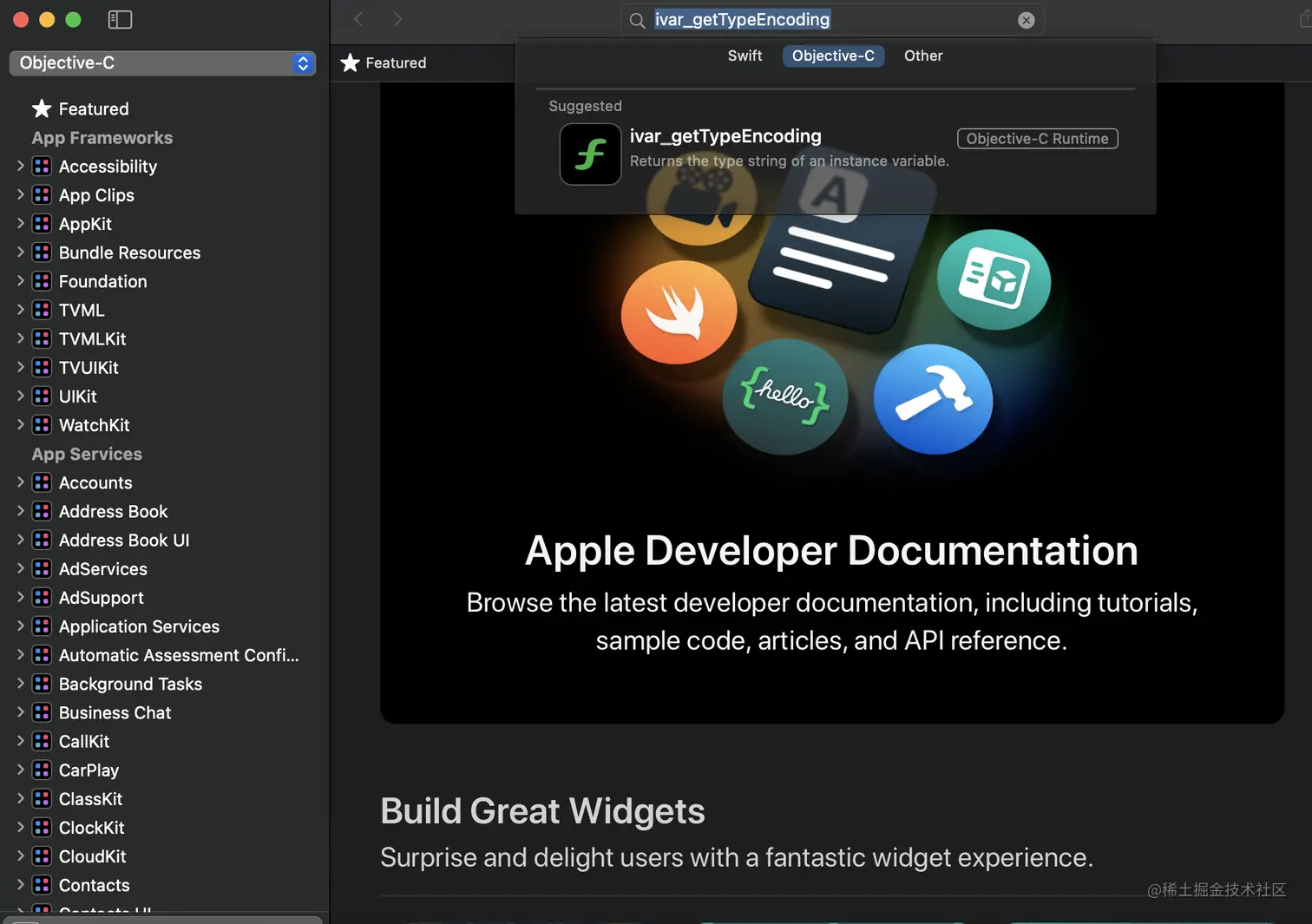The image size is (1312, 924).
Task: Switch search filter to Swift
Action: (745, 56)
